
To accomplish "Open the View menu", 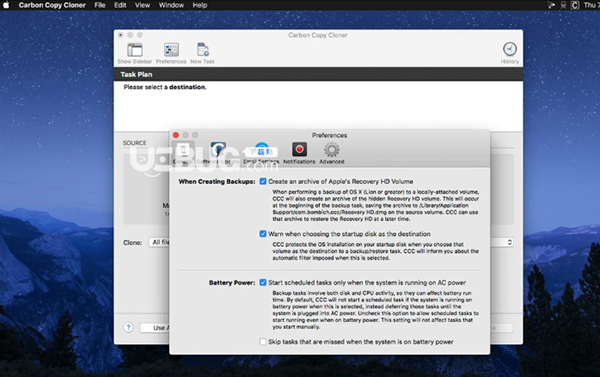I will click(x=142, y=5).
